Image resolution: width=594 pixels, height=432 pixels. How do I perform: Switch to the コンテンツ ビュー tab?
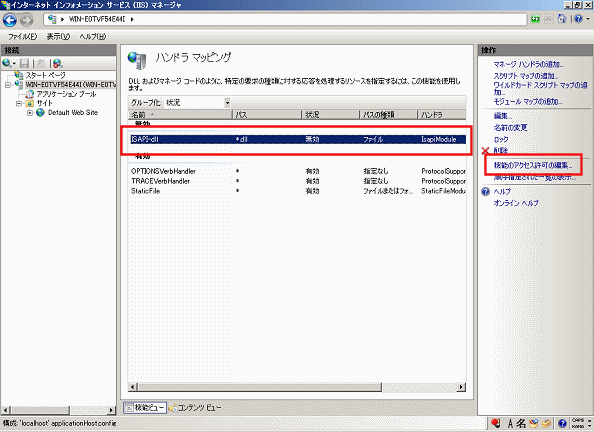click(195, 408)
